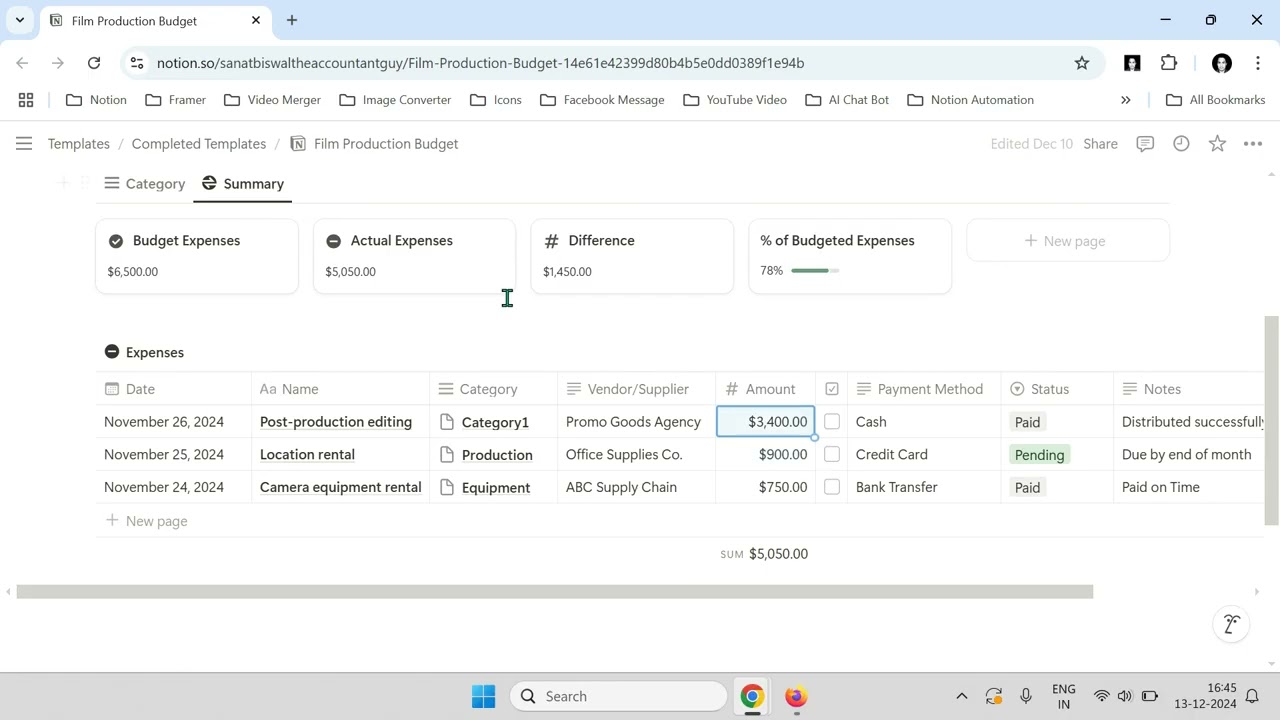
Task: Add New page card in summary gallery
Action: coord(1068,241)
